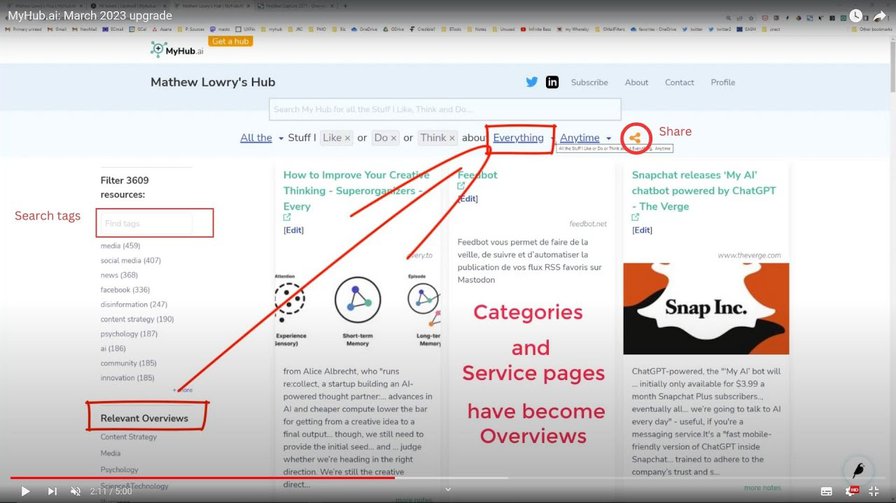Filter by the 'social media (407)' tag
896x503 pixels.
(x=130, y=260)
